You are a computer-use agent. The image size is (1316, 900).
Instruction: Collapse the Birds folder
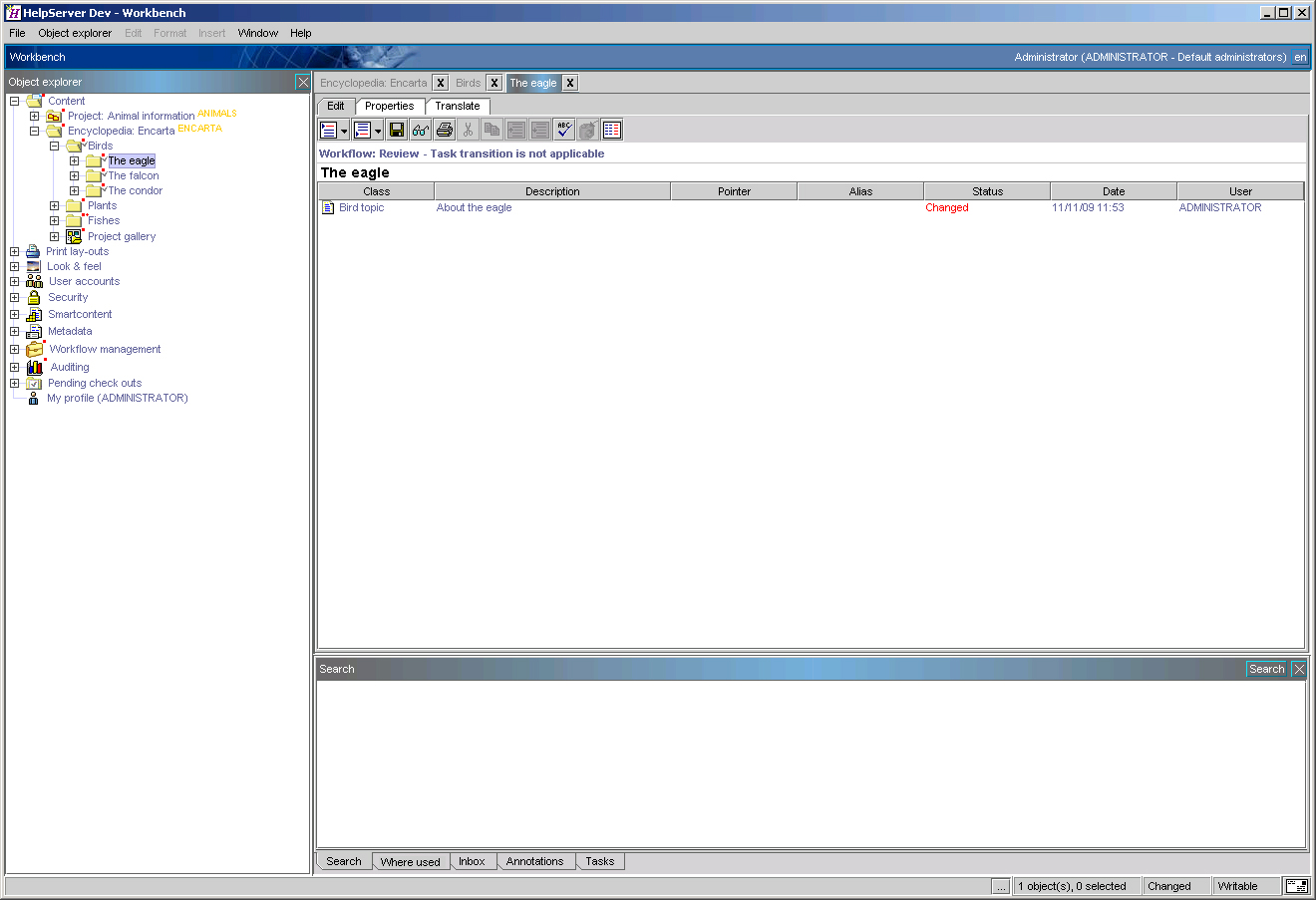pos(55,145)
